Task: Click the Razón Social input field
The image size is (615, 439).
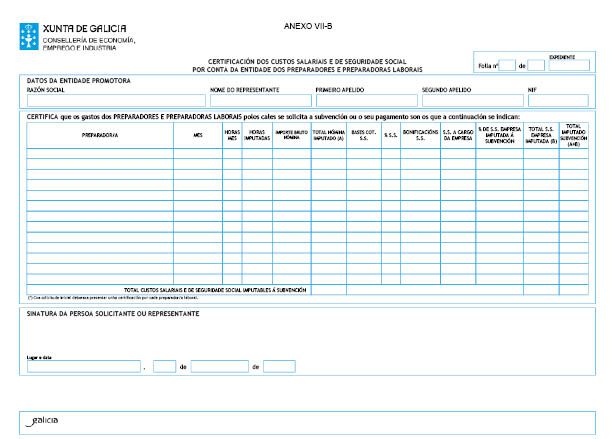Action: point(115,101)
